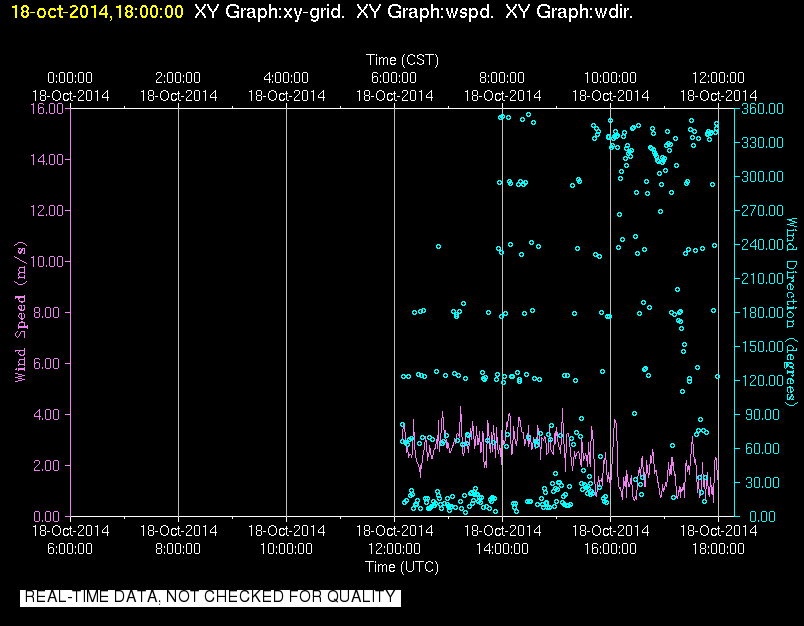Click the 360.00 wind direction tick label
This screenshot has height=626, width=804.
pyautogui.click(x=762, y=109)
